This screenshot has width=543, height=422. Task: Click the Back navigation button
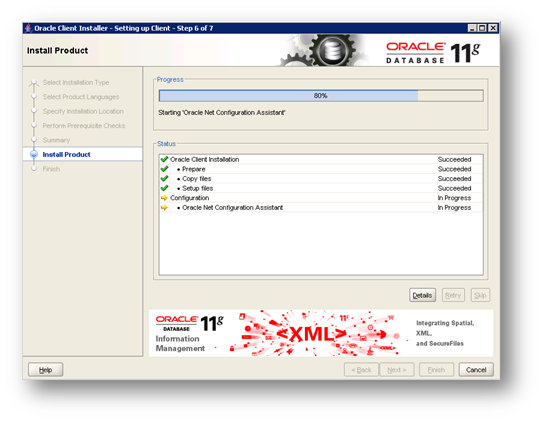[361, 370]
